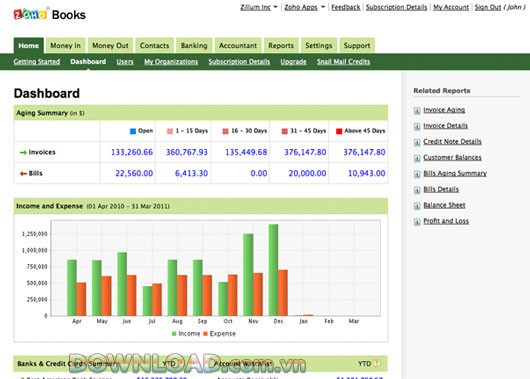Viewport: 530px width, 379px height.
Task: Open the Settings tab
Action: [319, 46]
